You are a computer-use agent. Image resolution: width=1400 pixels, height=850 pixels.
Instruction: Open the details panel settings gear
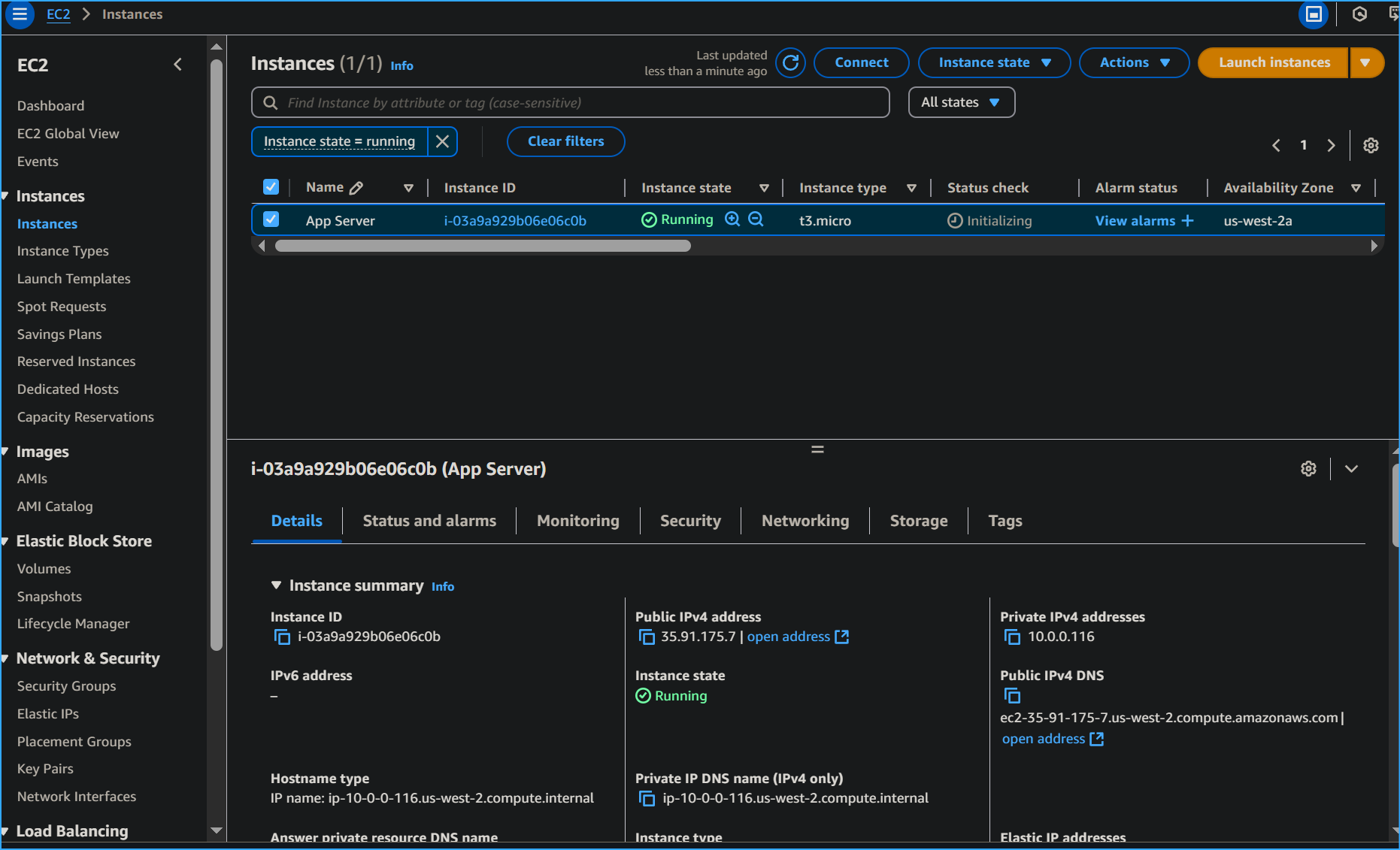(1308, 468)
